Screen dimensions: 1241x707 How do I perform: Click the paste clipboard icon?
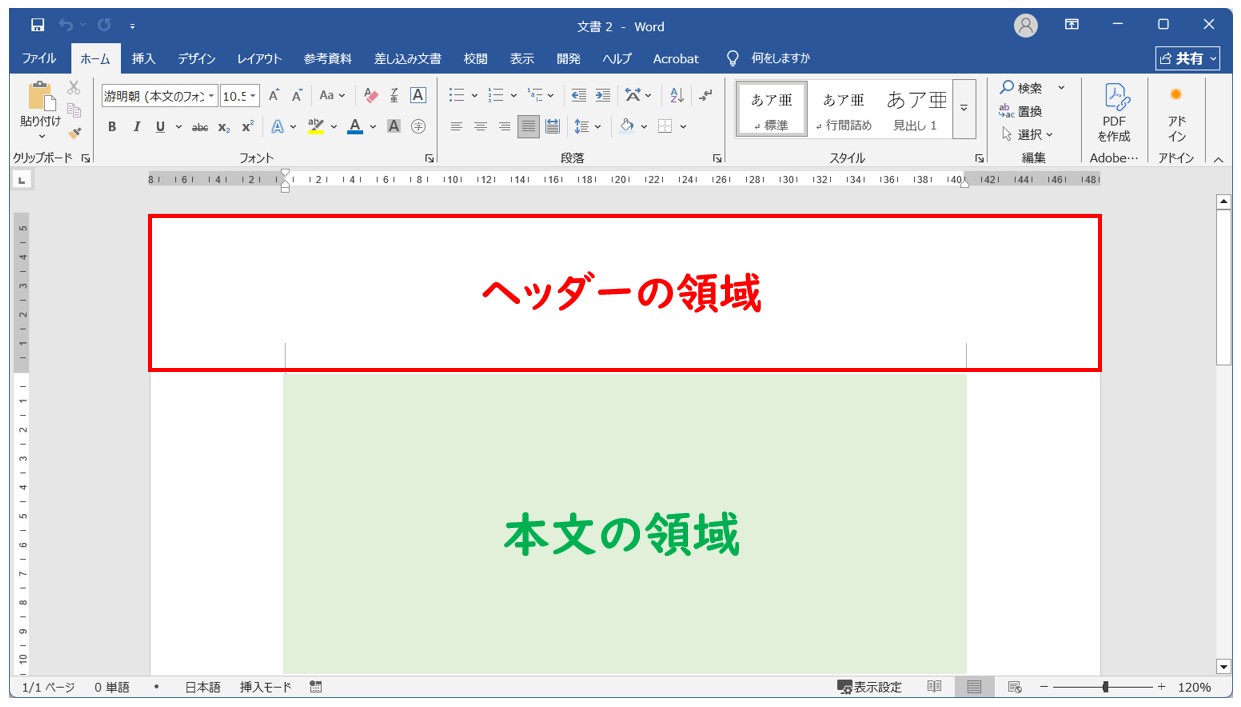tap(41, 98)
